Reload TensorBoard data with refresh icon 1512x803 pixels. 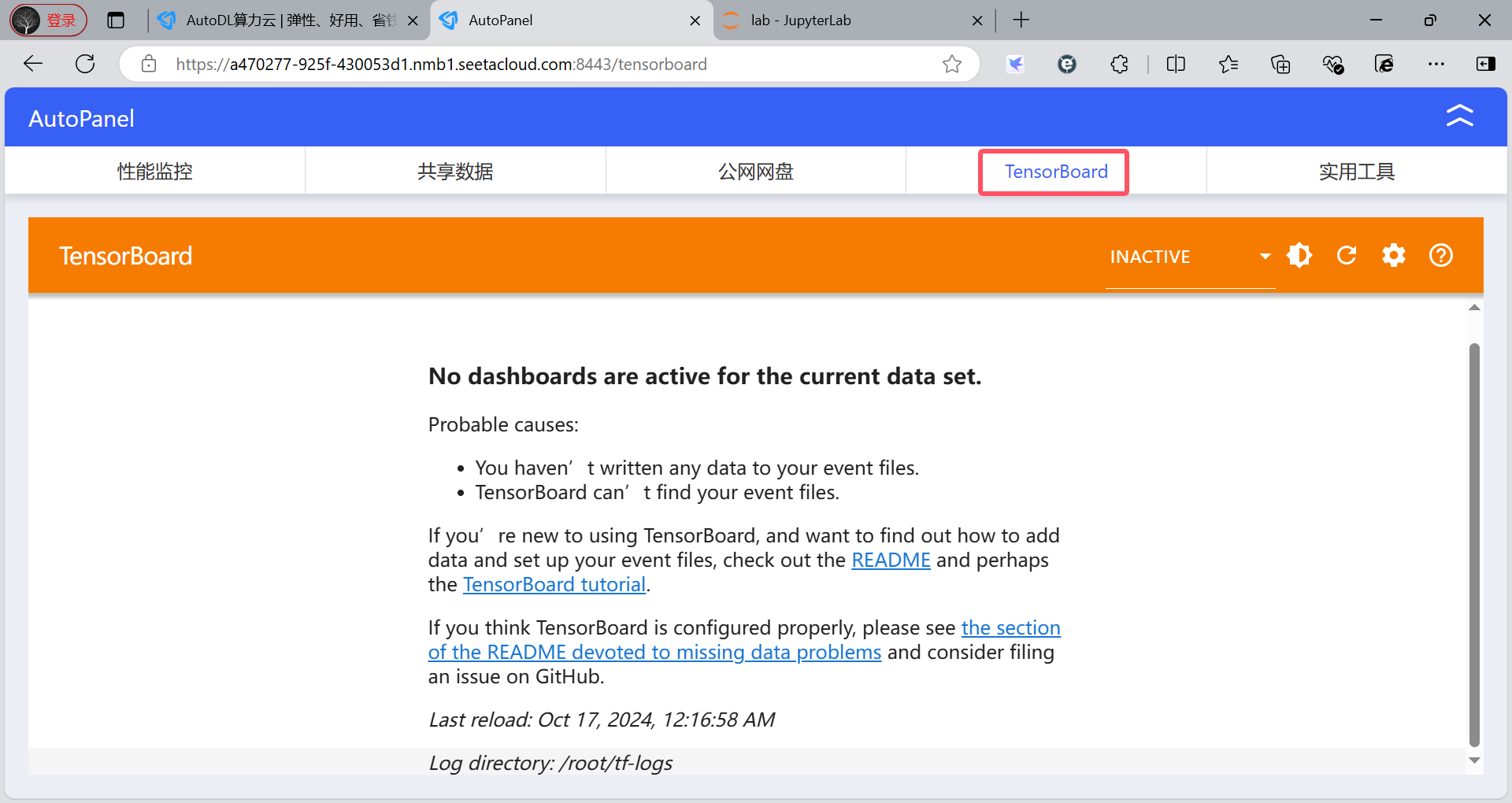pos(1347,255)
